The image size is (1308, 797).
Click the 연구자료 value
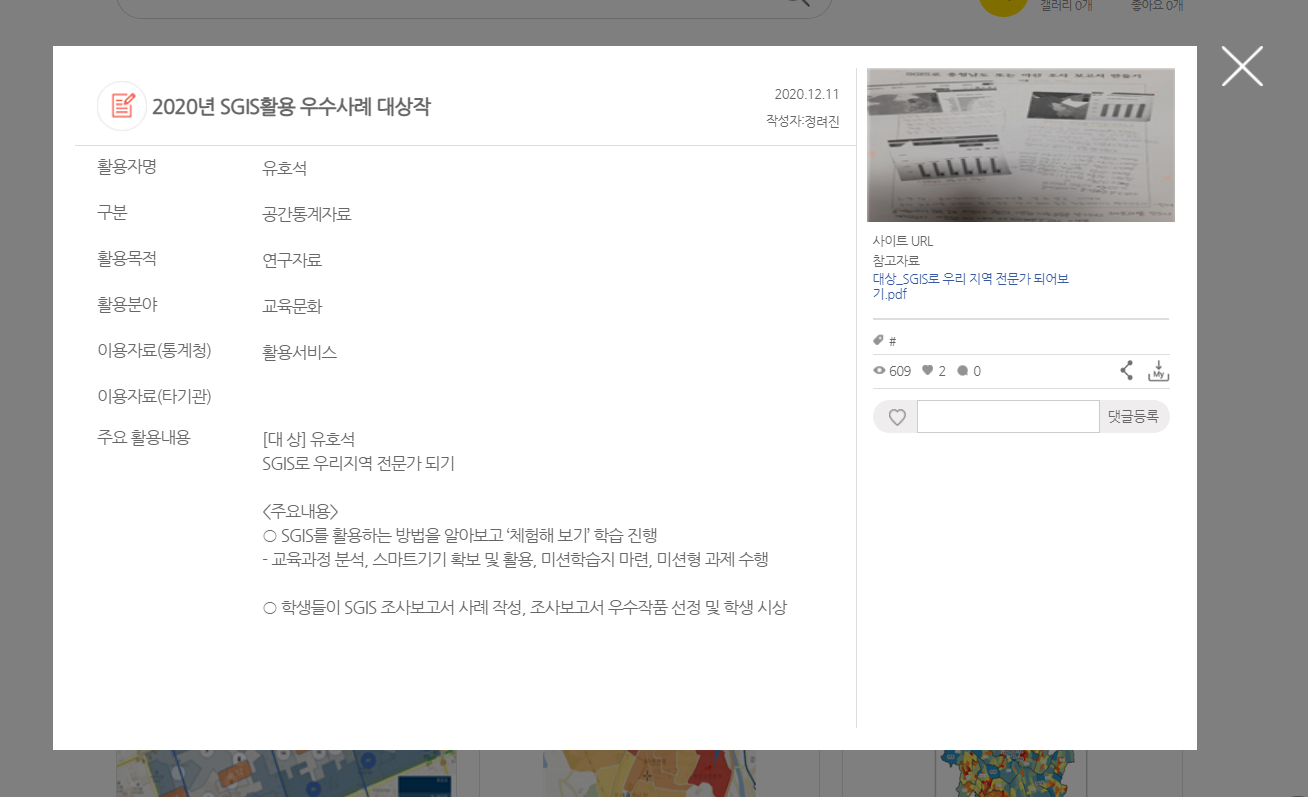tap(292, 260)
